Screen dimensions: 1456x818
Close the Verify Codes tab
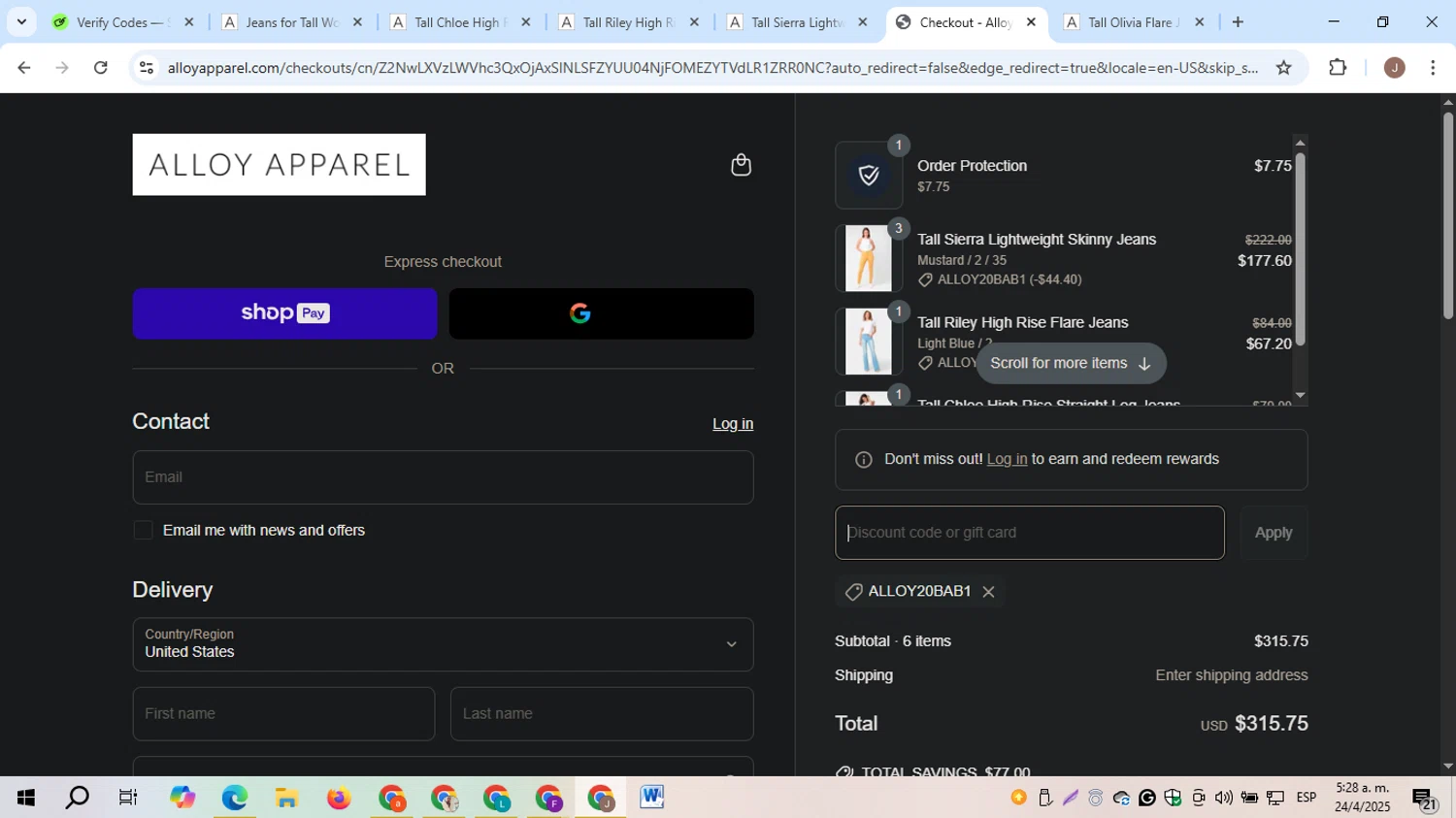(x=189, y=22)
